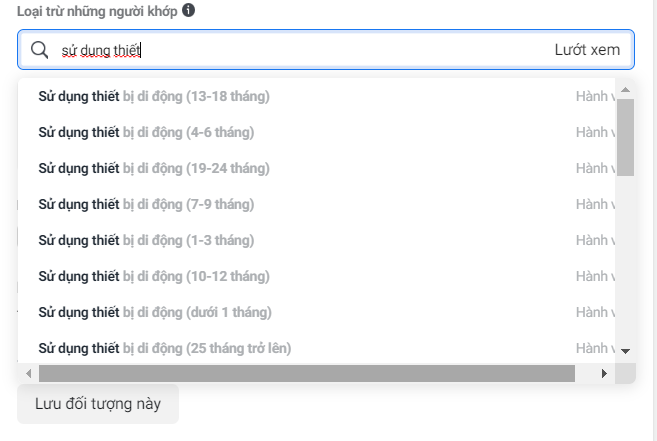
Task: Click the search magnifier icon
Action: pyautogui.click(x=39, y=50)
